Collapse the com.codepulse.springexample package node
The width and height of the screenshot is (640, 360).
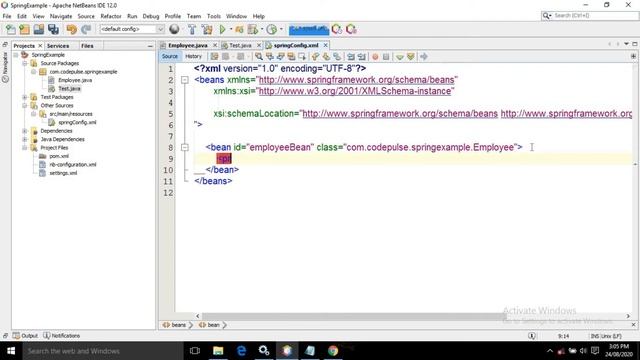[34, 72]
